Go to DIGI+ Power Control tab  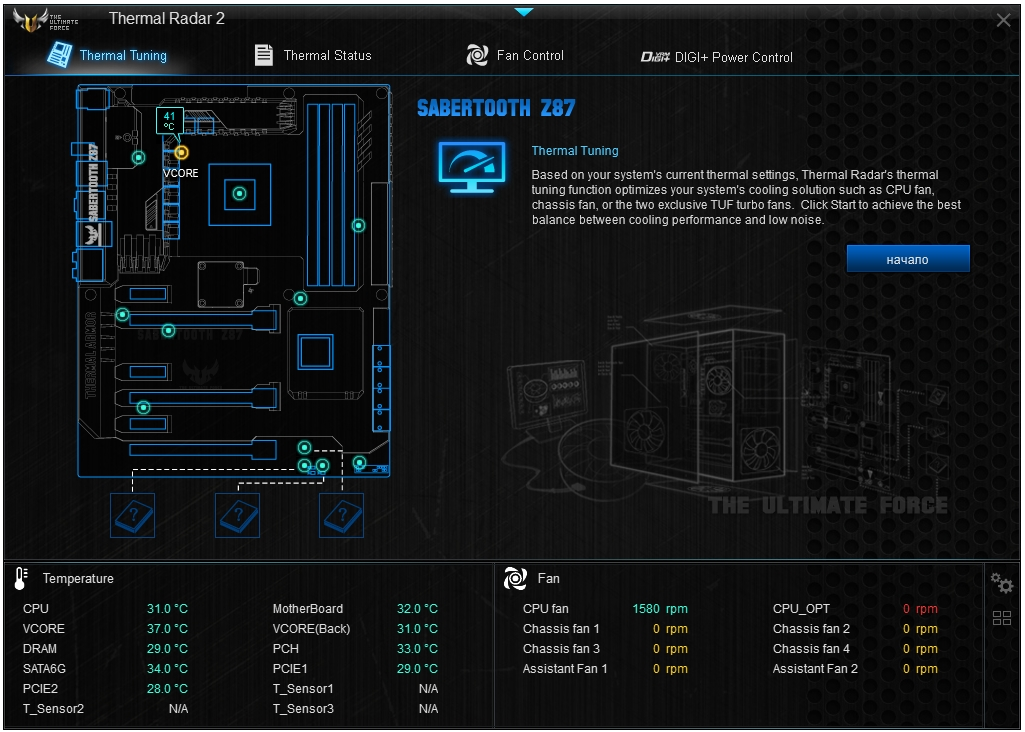point(717,58)
